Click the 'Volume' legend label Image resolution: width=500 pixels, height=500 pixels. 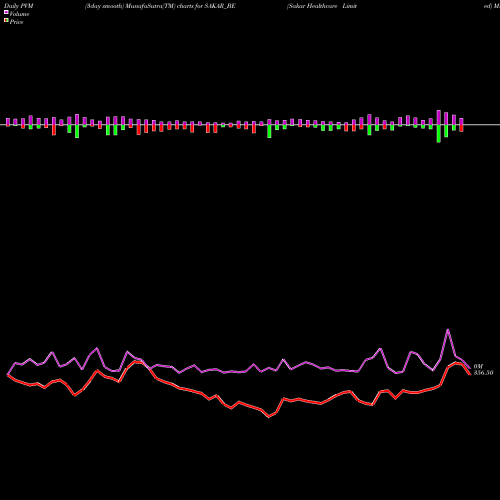(x=19, y=14)
